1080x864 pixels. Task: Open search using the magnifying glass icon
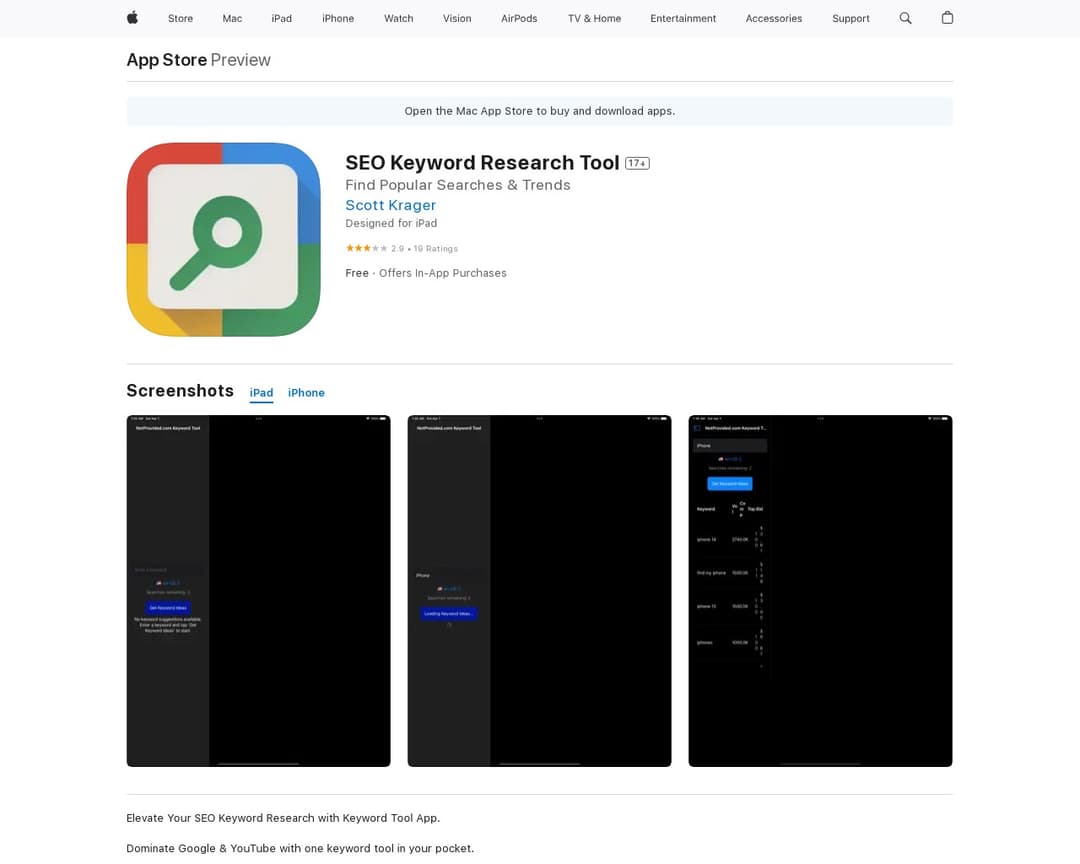905,18
